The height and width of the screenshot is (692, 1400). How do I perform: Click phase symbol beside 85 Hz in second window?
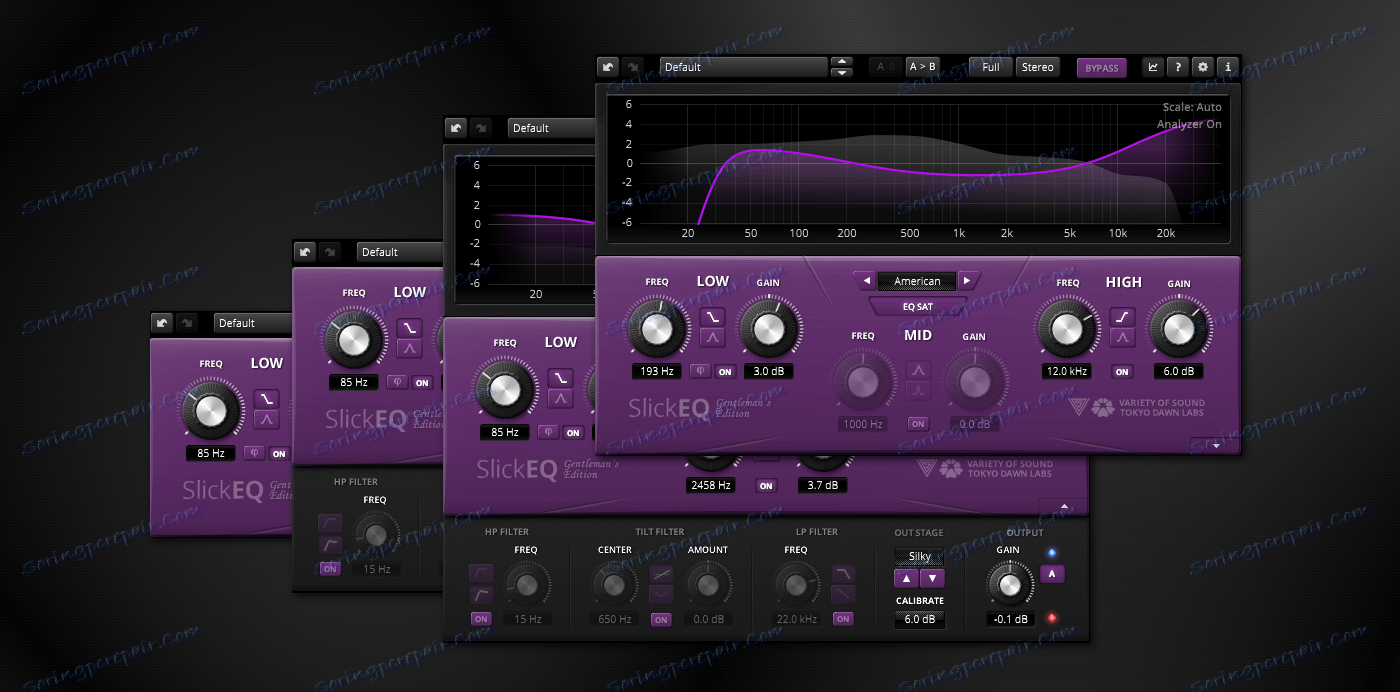pyautogui.click(x=547, y=432)
